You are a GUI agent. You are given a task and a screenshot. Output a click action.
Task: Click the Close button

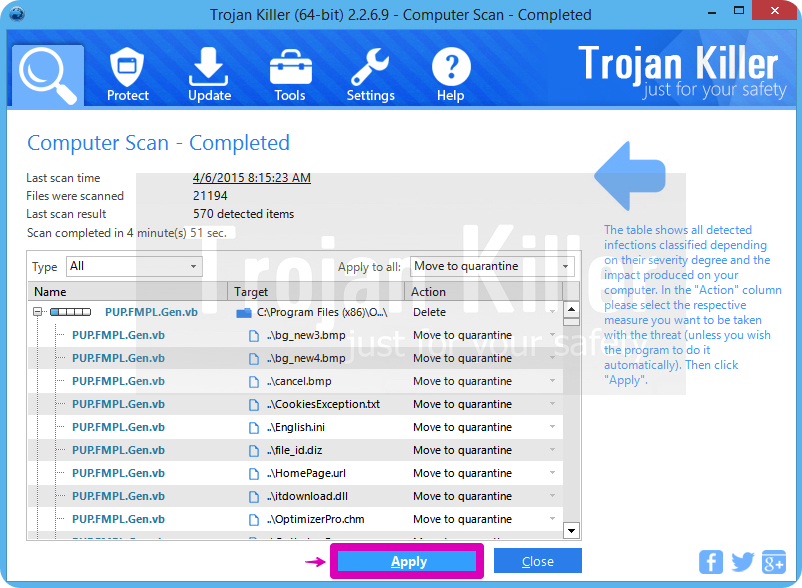(x=537, y=561)
